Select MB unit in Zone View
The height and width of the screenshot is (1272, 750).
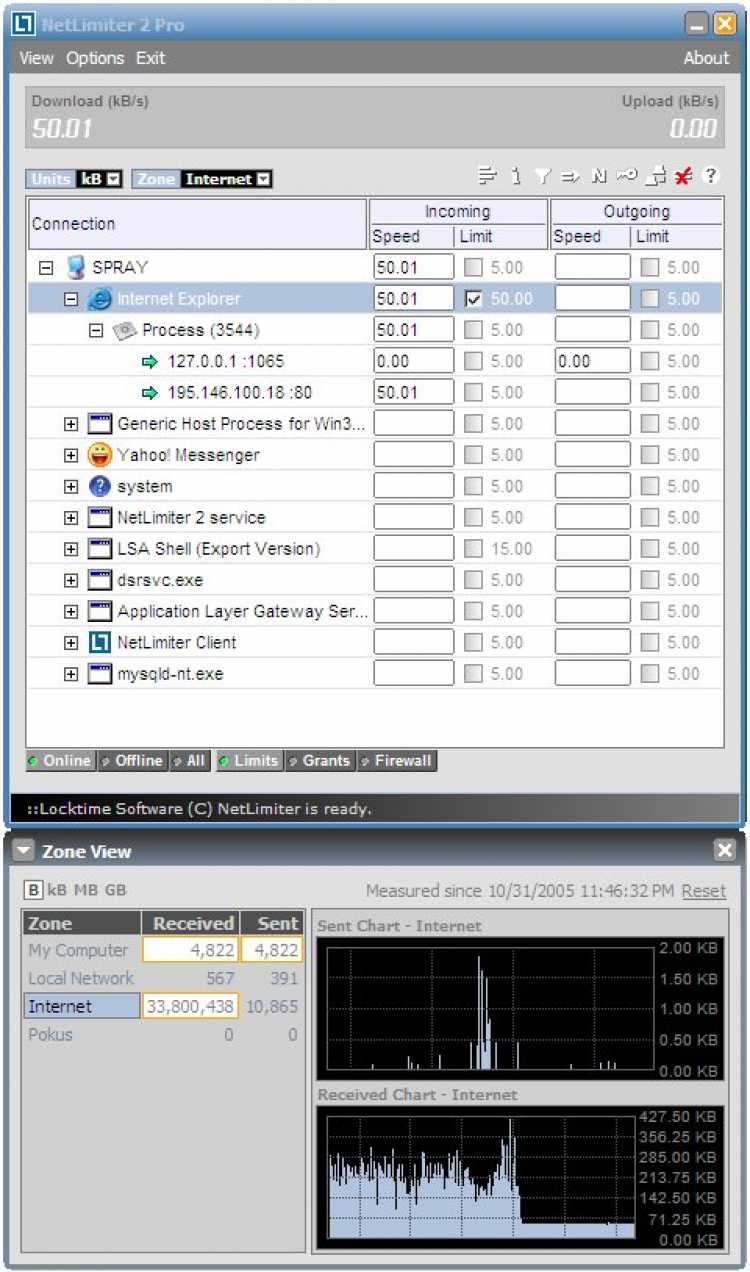[84, 890]
